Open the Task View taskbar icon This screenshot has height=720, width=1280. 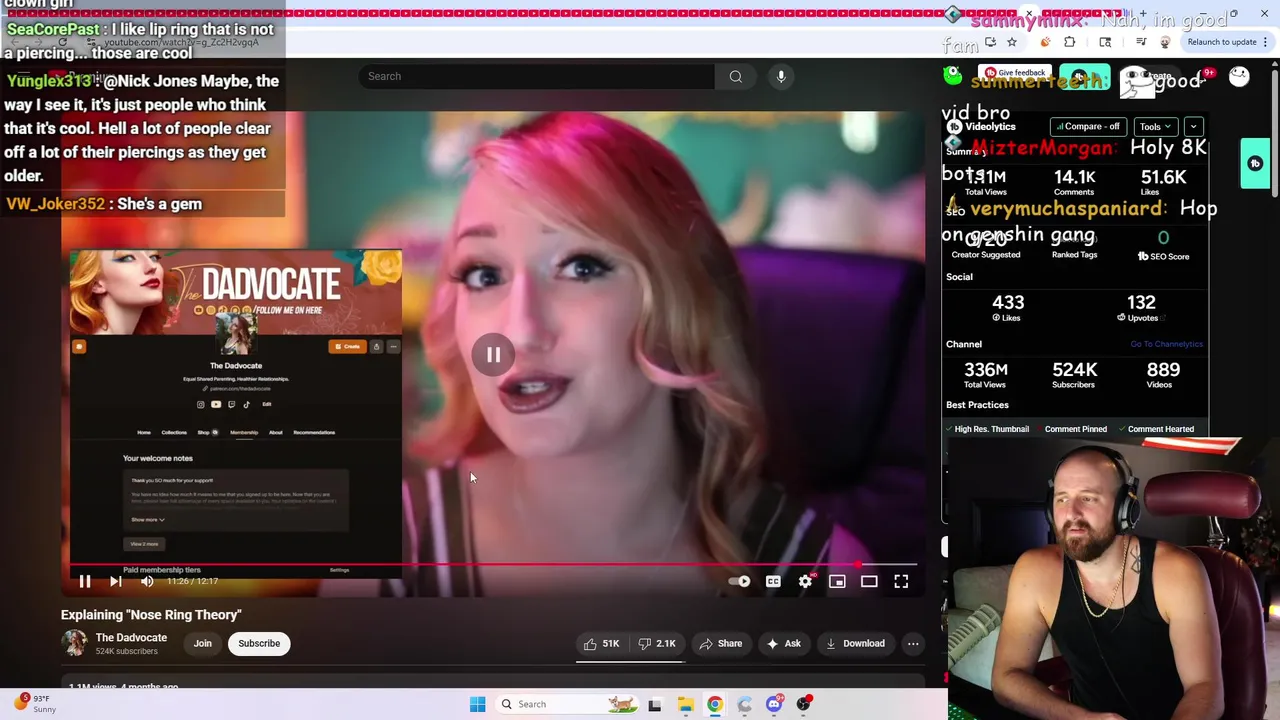click(655, 704)
